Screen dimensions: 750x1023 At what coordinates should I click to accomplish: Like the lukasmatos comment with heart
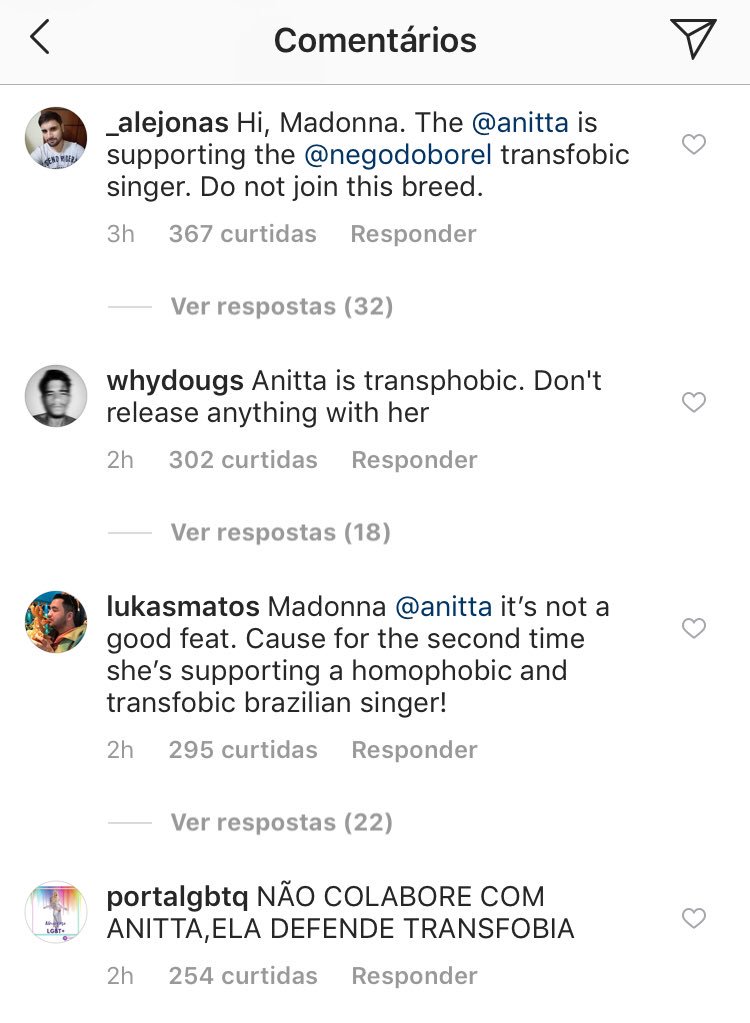tap(693, 628)
